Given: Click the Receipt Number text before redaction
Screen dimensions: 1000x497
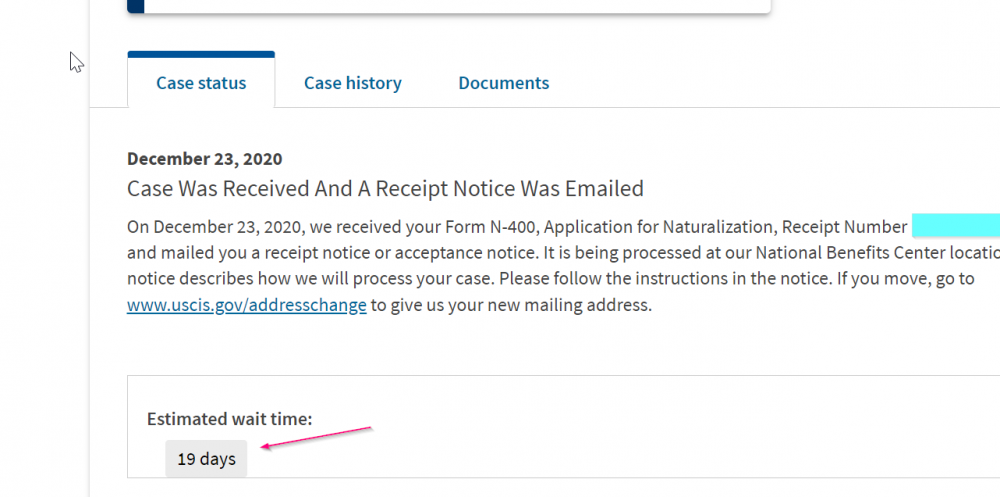Looking at the screenshot, I should (x=844, y=227).
